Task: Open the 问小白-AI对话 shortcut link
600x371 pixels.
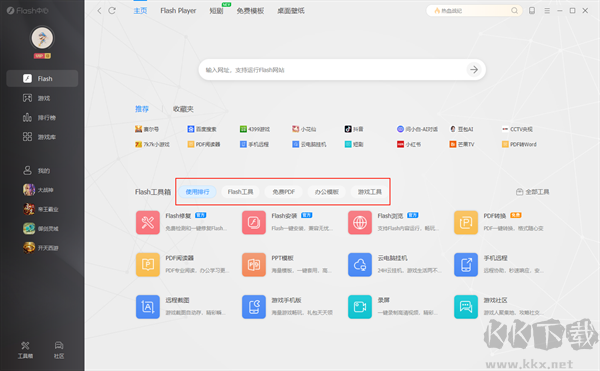Action: [417, 129]
